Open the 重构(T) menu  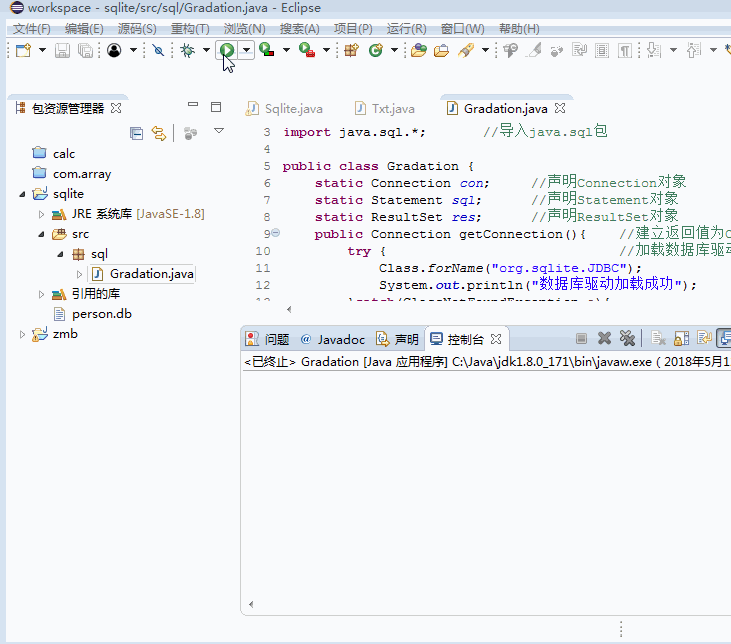(x=190, y=29)
